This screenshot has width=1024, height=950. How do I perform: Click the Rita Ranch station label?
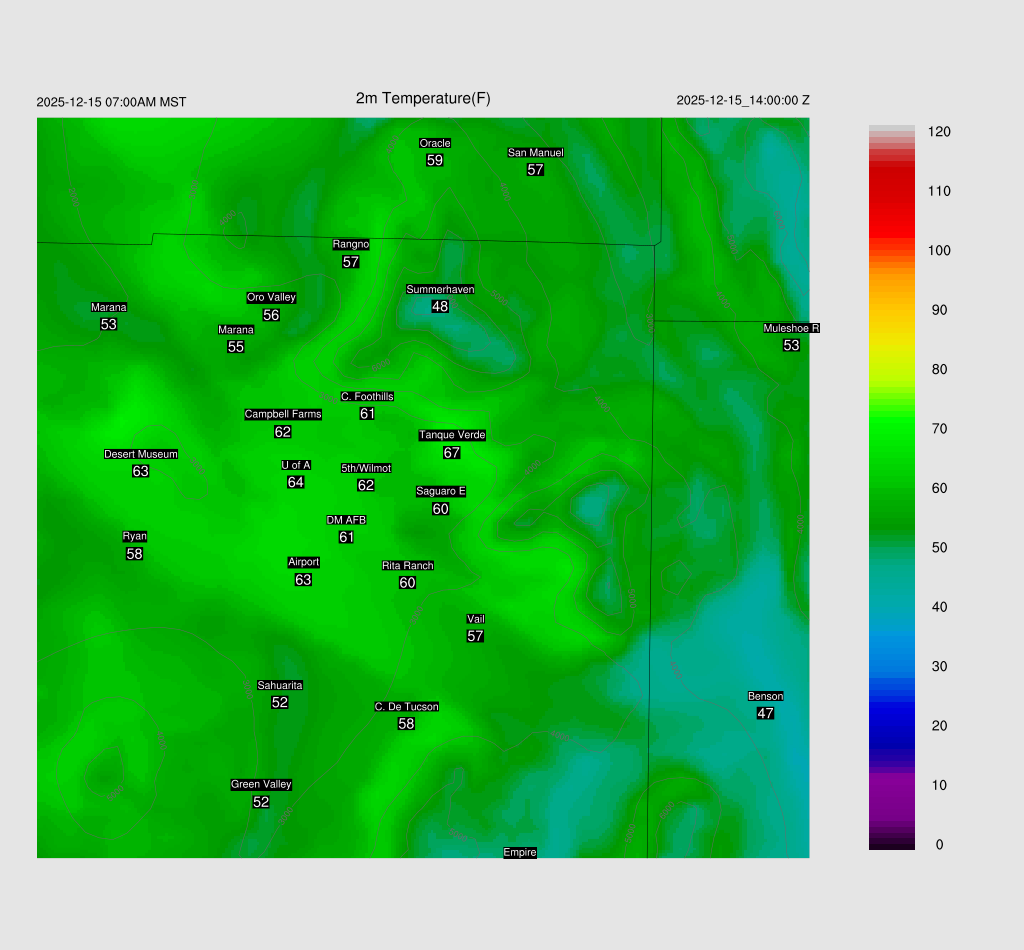click(x=407, y=566)
